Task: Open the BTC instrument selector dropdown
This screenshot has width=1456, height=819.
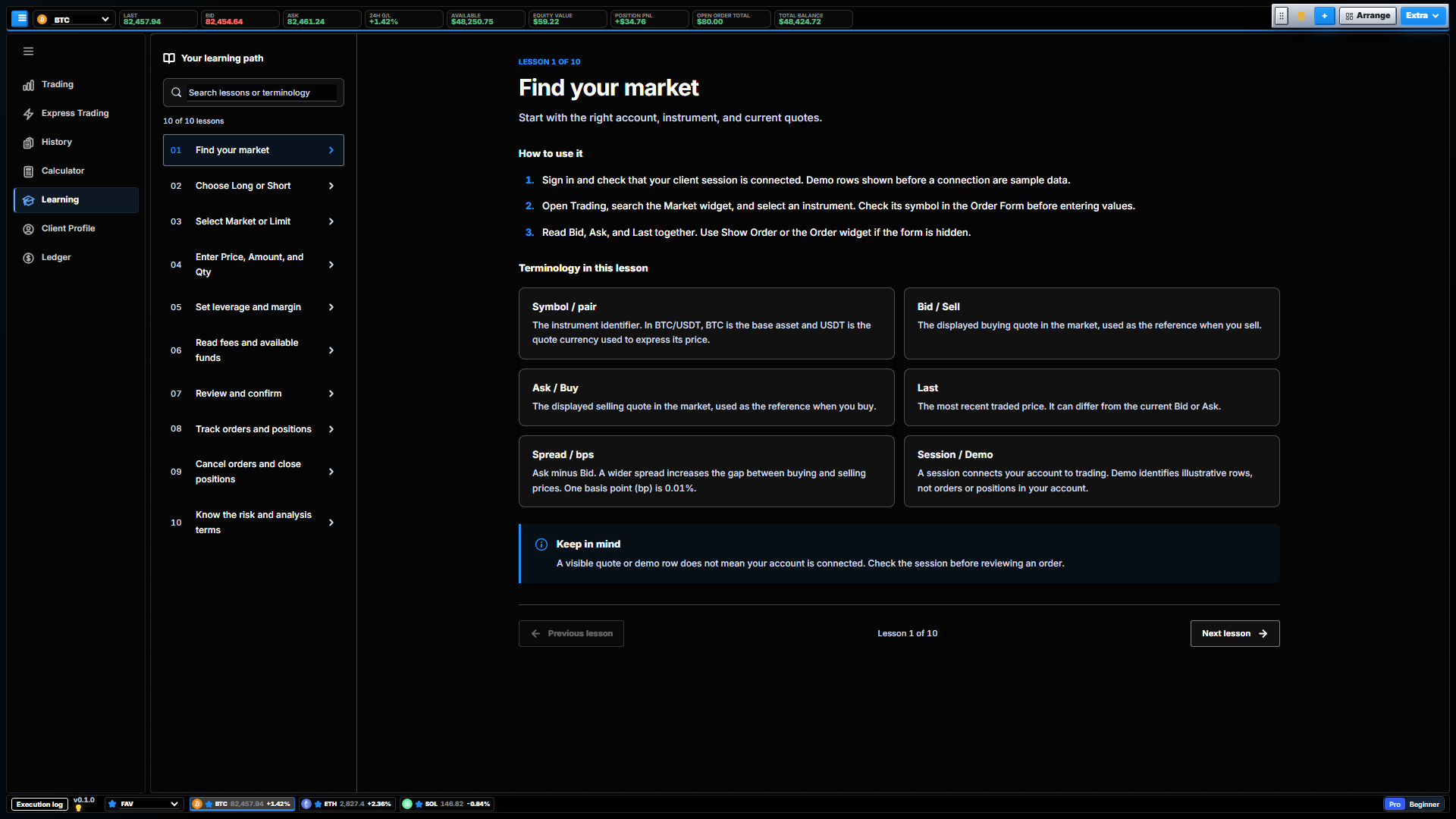Action: click(x=74, y=19)
